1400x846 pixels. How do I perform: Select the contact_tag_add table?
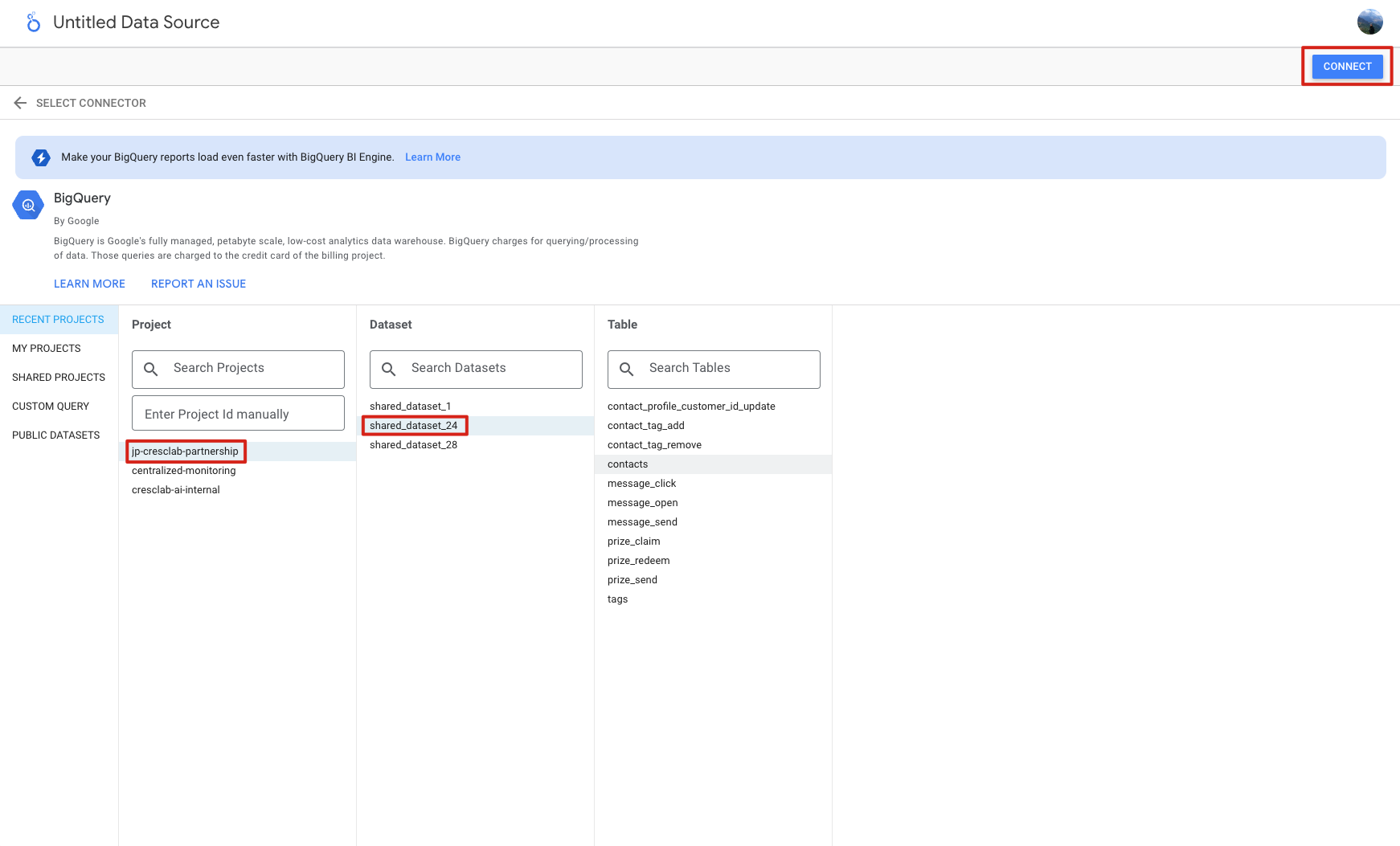click(714, 426)
